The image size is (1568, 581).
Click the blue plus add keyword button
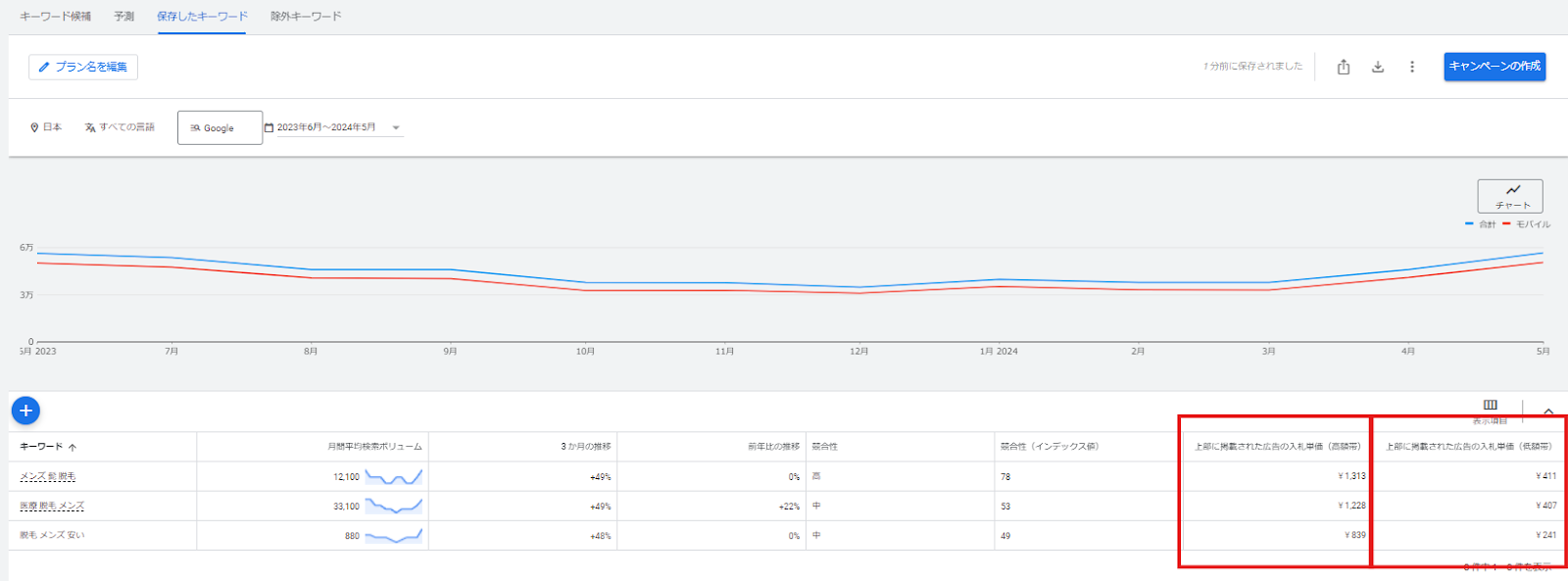[25, 411]
